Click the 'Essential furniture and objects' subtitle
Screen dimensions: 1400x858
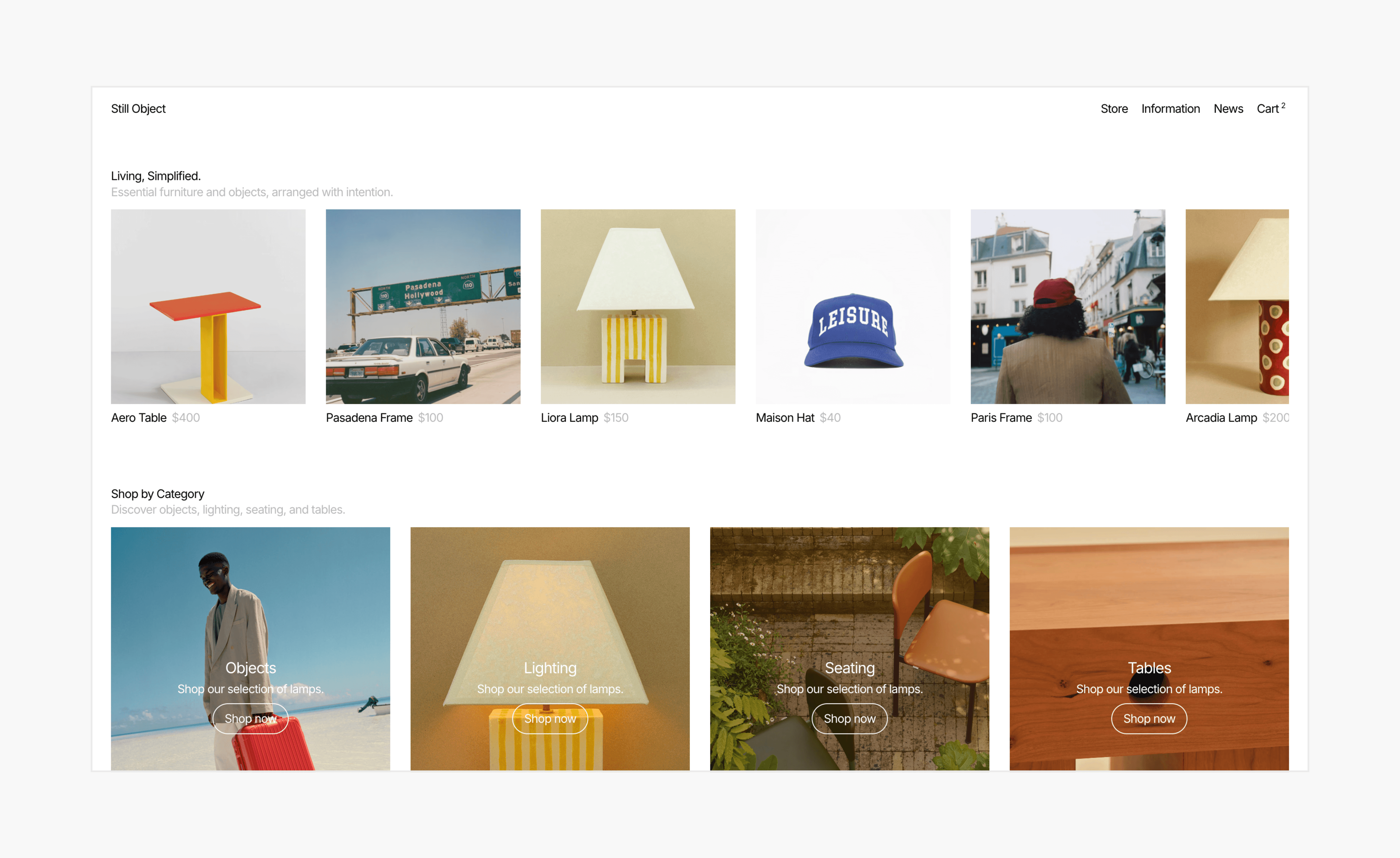(252, 193)
